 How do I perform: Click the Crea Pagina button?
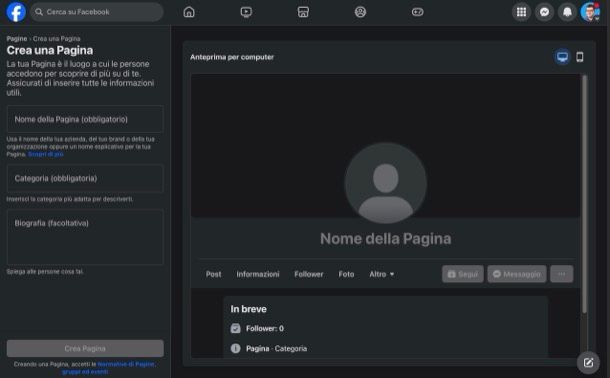point(85,348)
